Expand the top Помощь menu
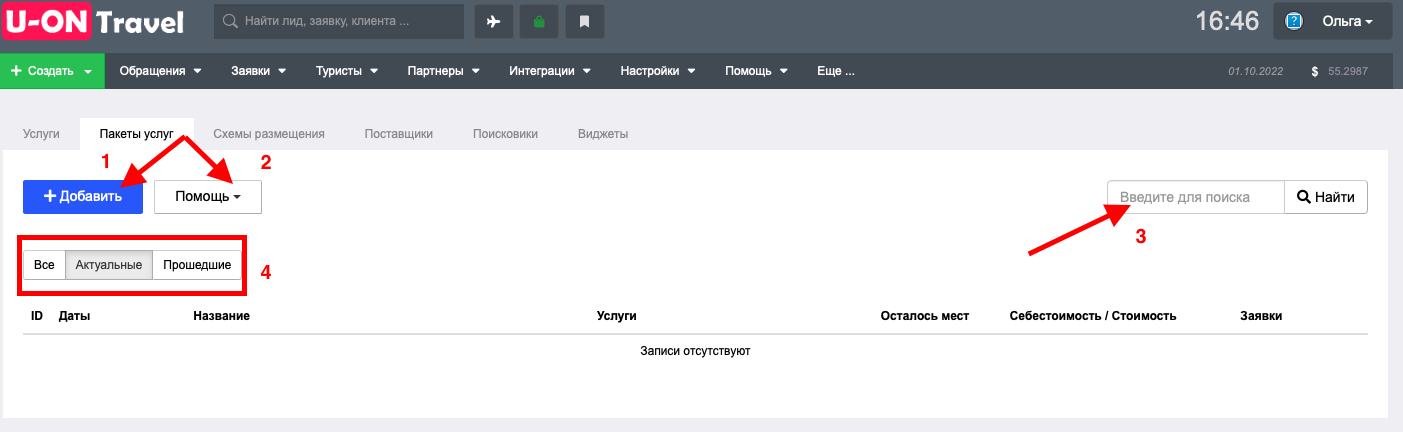The image size is (1403, 432). pyautogui.click(x=756, y=71)
